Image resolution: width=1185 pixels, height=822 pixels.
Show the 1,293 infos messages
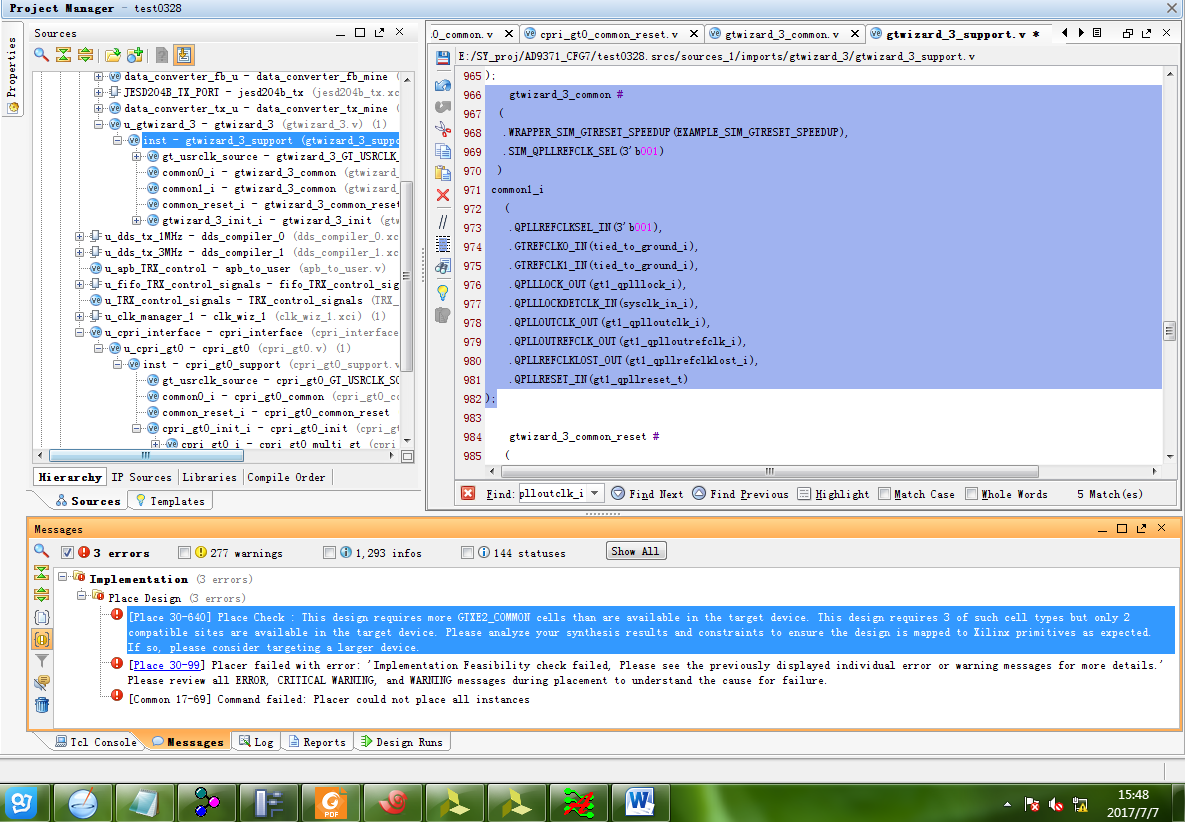click(x=329, y=550)
